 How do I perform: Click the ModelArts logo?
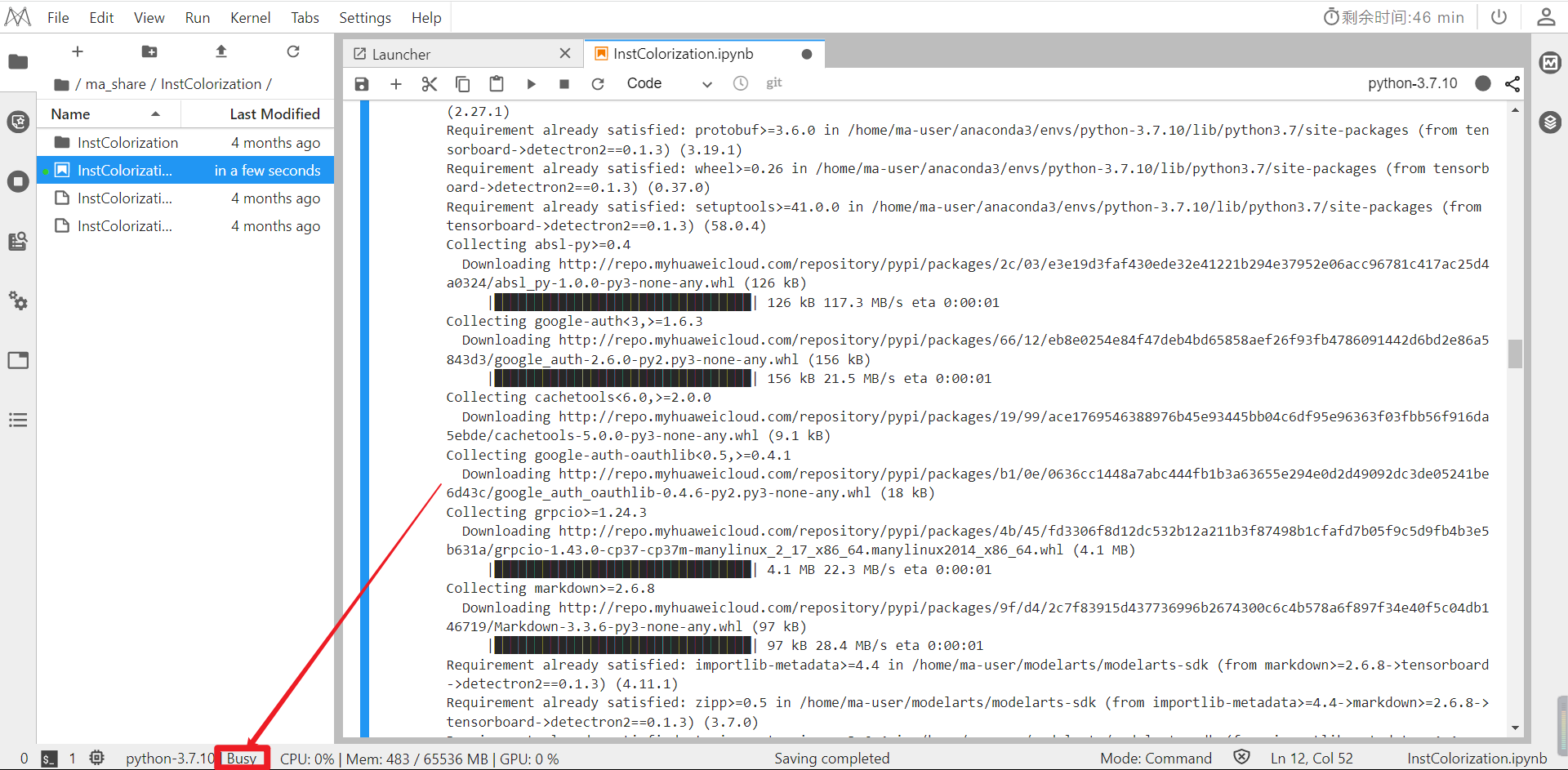(x=18, y=17)
